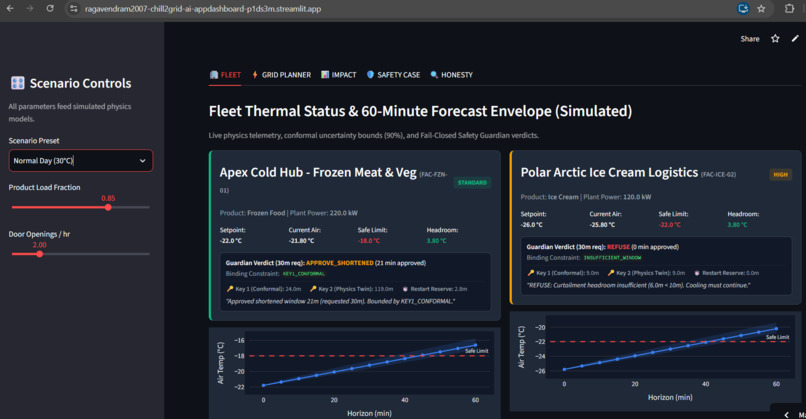Open the HONESTY tab
This screenshot has width=806, height=419.
point(451,75)
